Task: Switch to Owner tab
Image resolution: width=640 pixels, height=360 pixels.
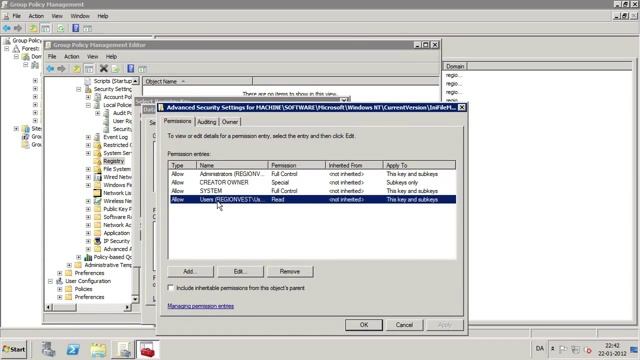Action: (x=230, y=122)
